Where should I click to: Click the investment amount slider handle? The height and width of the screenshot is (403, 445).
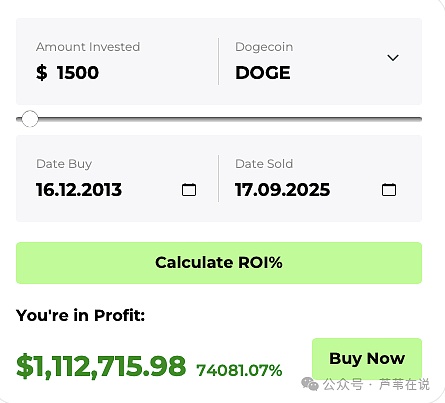[30, 119]
